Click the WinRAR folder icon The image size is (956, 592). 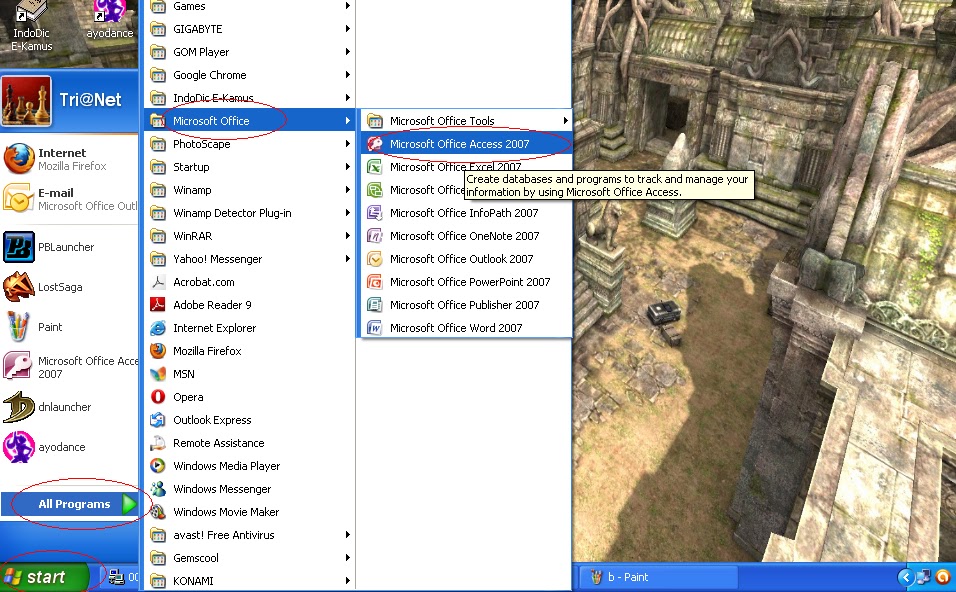coord(158,236)
